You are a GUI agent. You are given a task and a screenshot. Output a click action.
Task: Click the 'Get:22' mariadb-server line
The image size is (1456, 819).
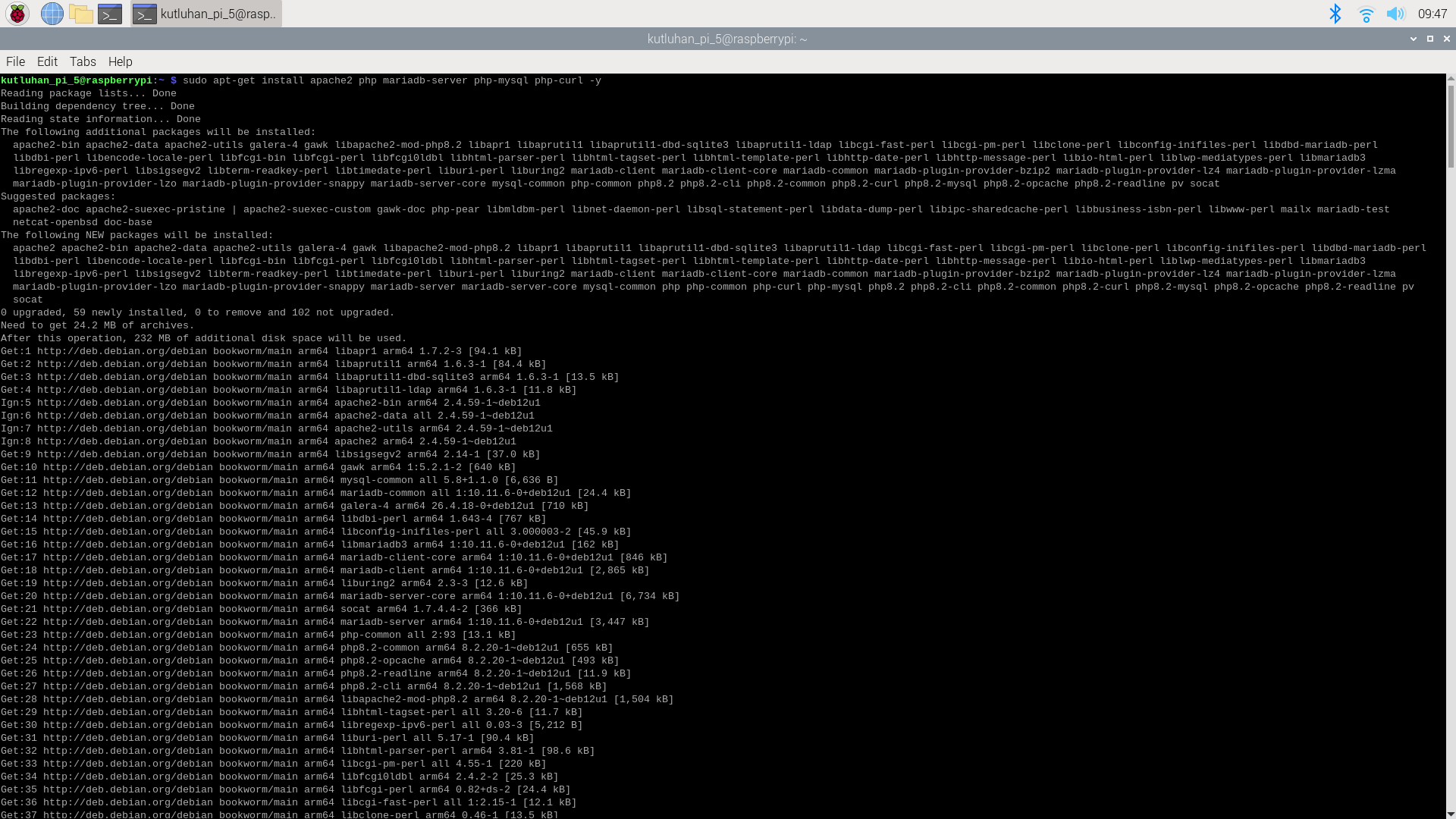point(325,622)
